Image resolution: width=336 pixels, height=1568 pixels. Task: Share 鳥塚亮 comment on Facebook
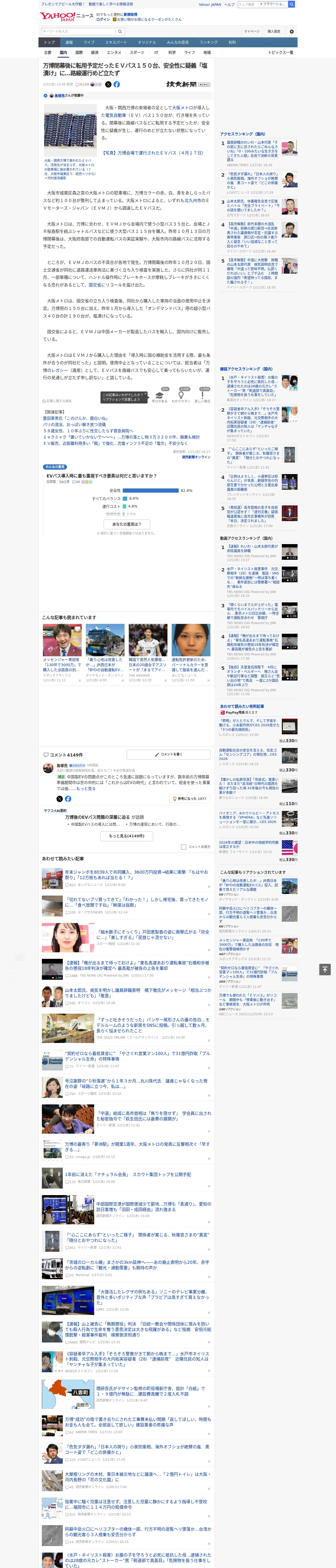click(x=68, y=799)
